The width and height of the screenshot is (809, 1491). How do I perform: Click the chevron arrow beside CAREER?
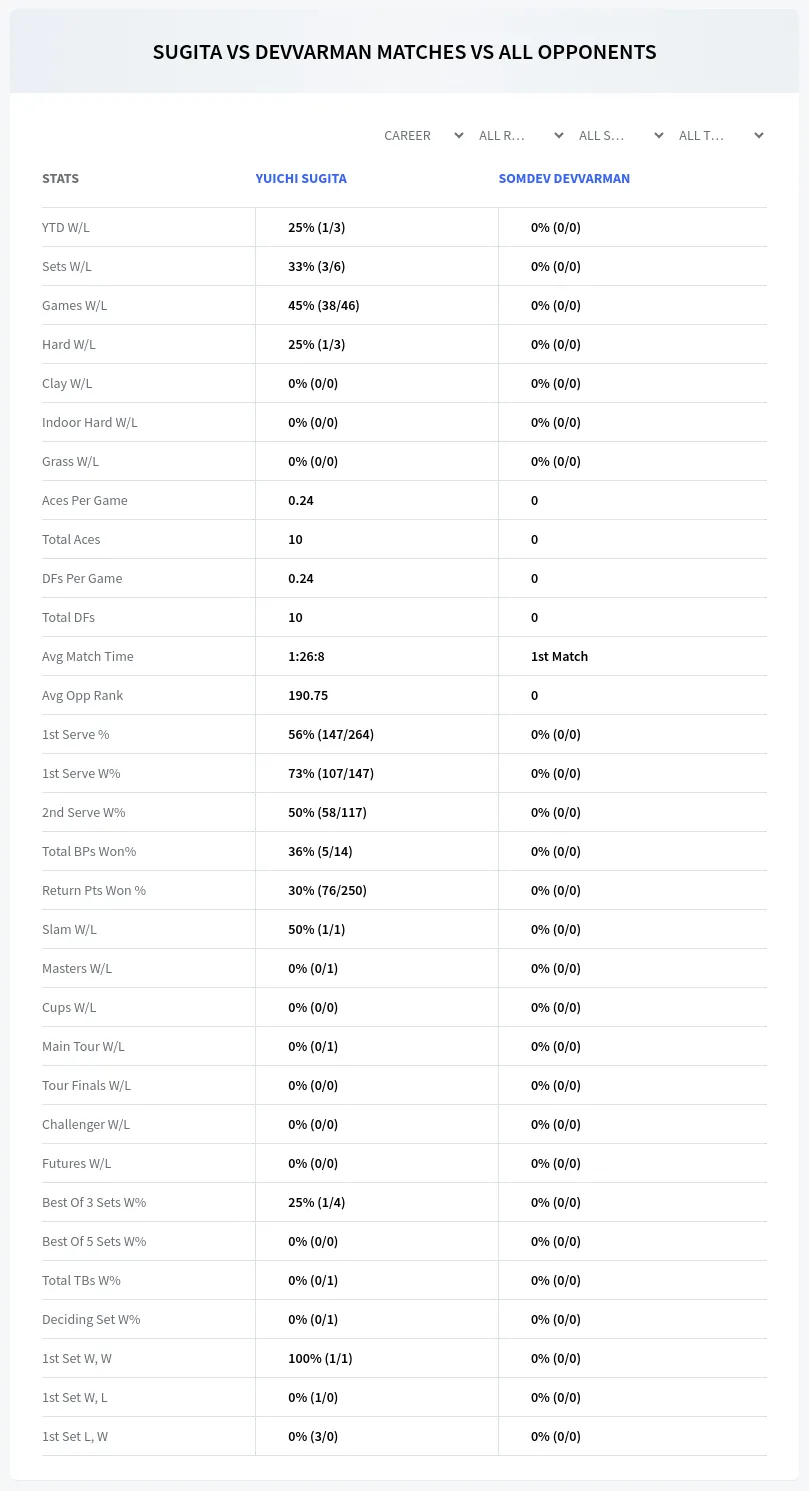point(458,135)
